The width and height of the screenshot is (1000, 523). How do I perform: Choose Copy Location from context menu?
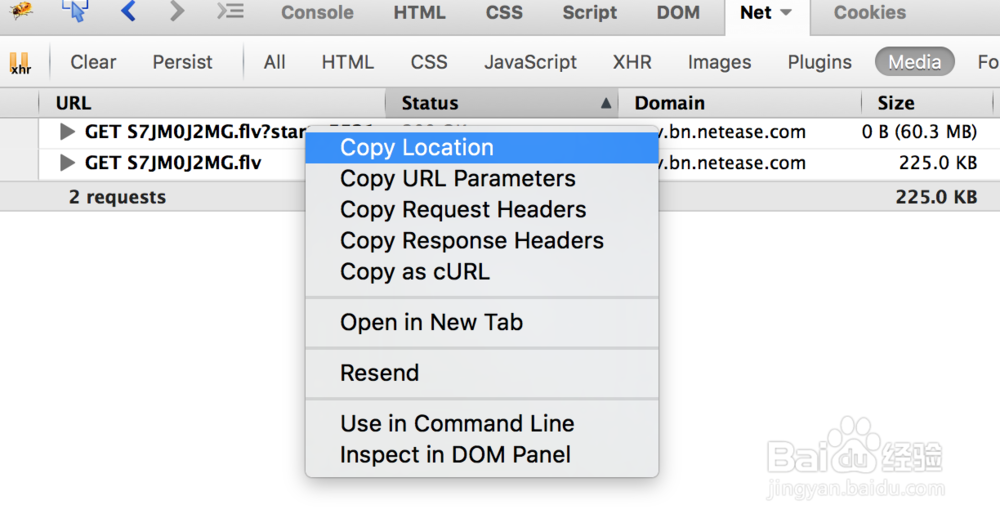[x=417, y=148]
